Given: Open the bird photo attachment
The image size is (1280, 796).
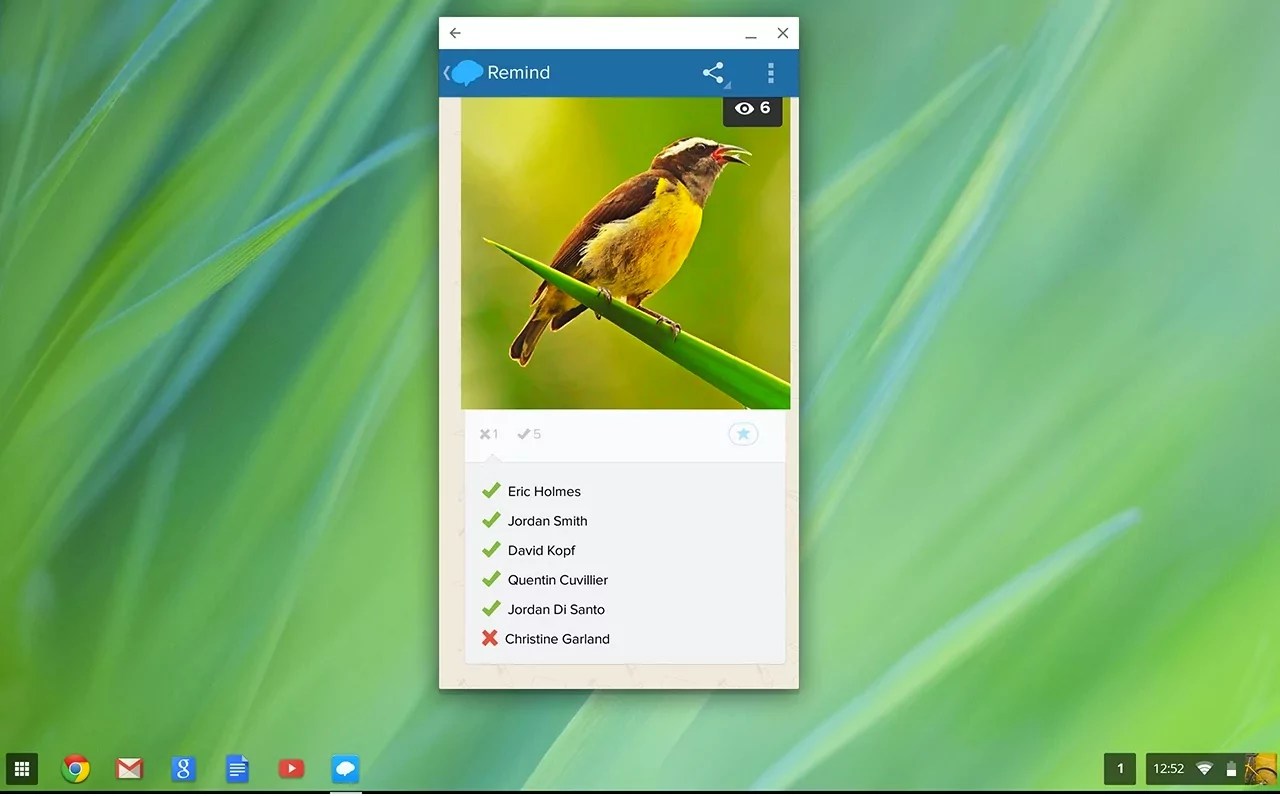Looking at the screenshot, I should pos(625,255).
